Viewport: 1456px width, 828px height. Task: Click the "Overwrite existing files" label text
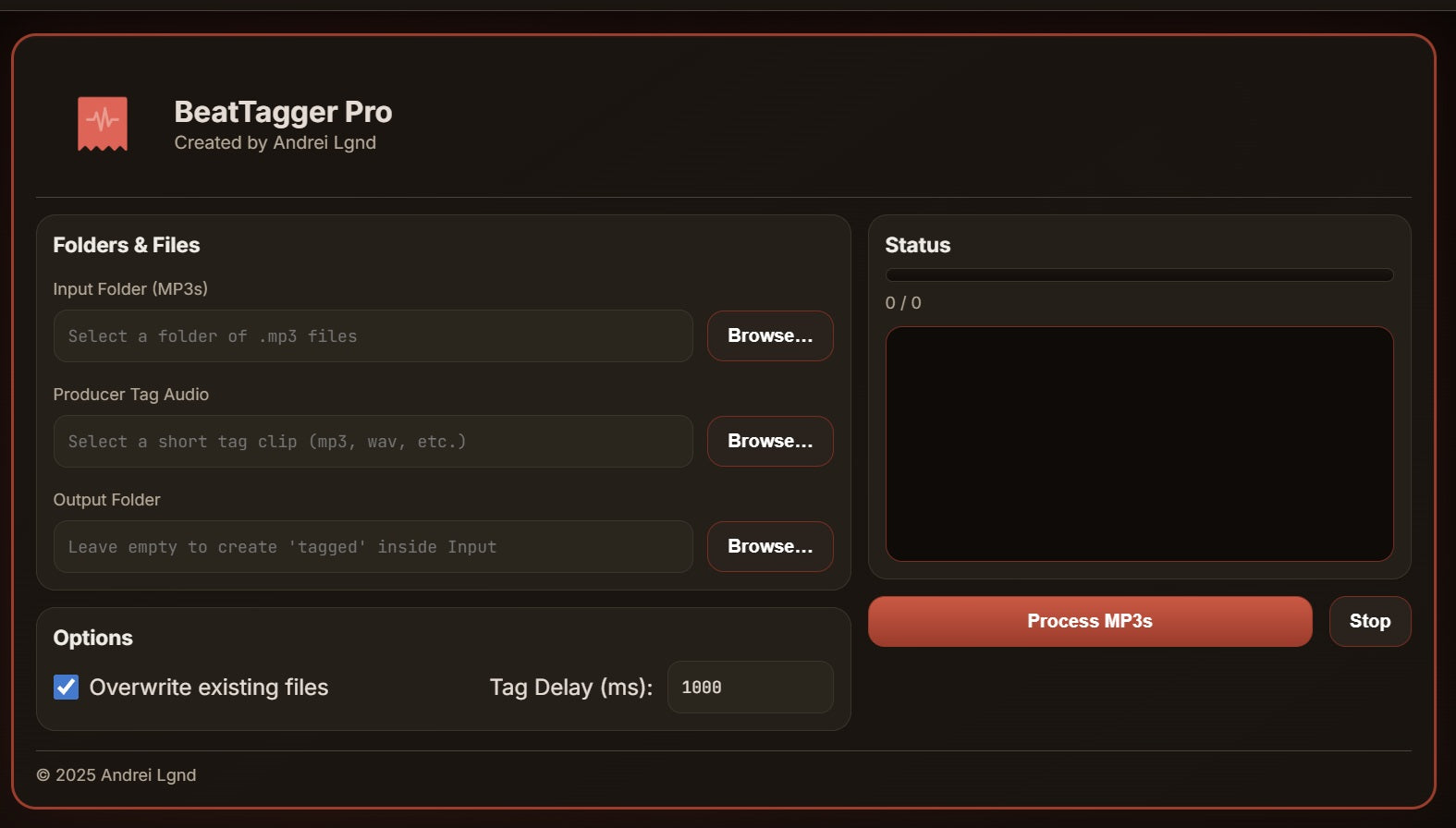click(x=209, y=688)
